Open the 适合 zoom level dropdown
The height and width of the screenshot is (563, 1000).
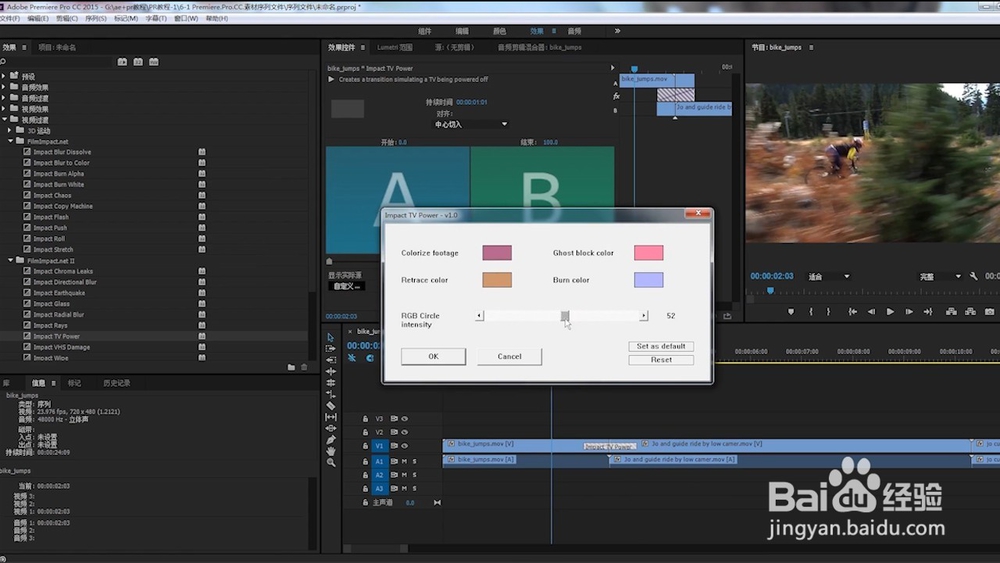(829, 277)
